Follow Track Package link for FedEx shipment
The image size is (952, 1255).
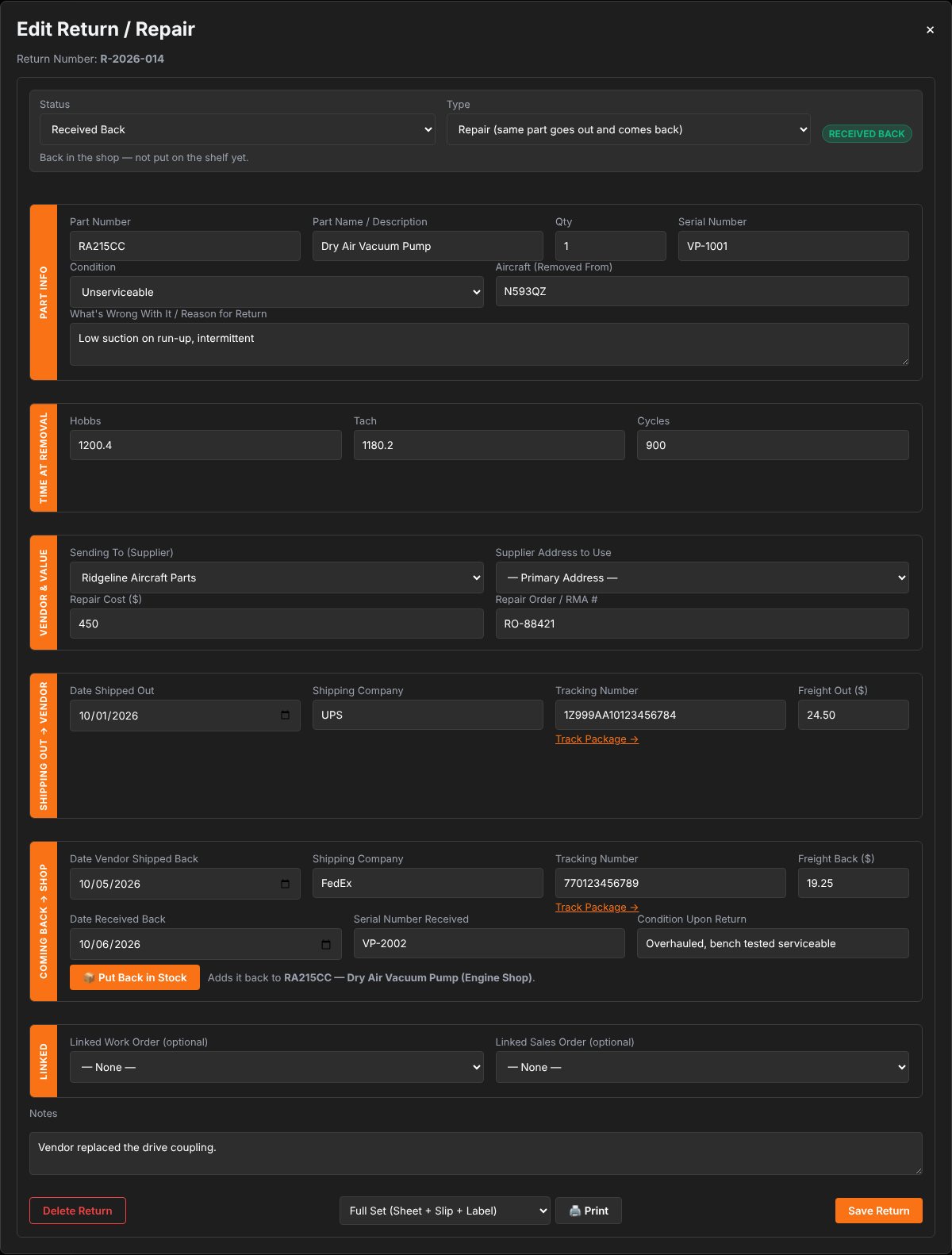597,908
